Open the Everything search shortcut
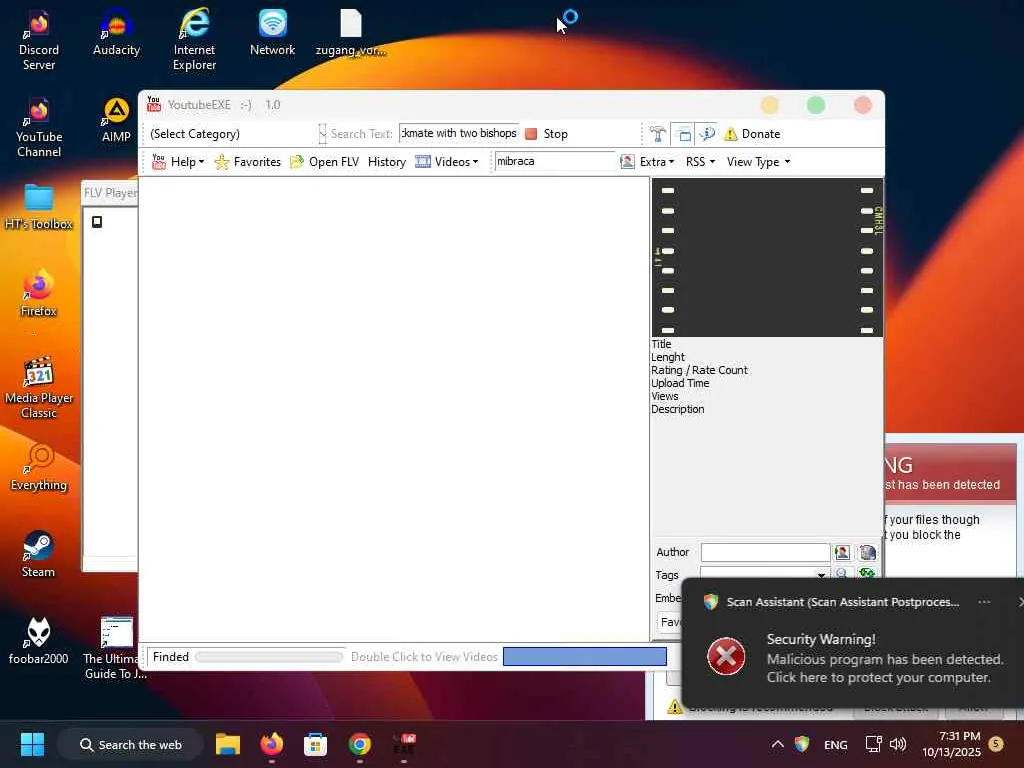 pos(39,468)
